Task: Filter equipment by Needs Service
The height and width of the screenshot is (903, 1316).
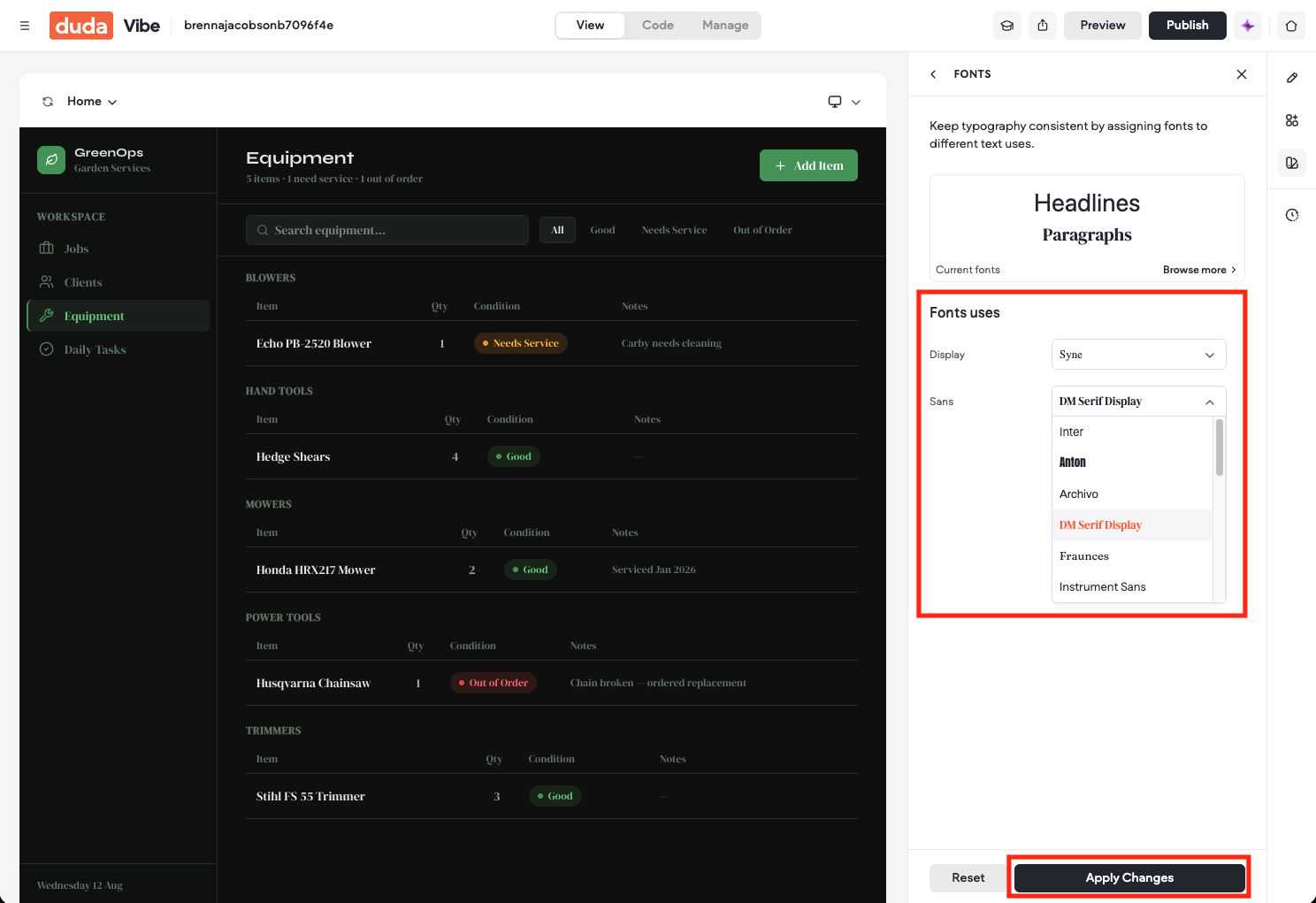Action: pos(674,230)
